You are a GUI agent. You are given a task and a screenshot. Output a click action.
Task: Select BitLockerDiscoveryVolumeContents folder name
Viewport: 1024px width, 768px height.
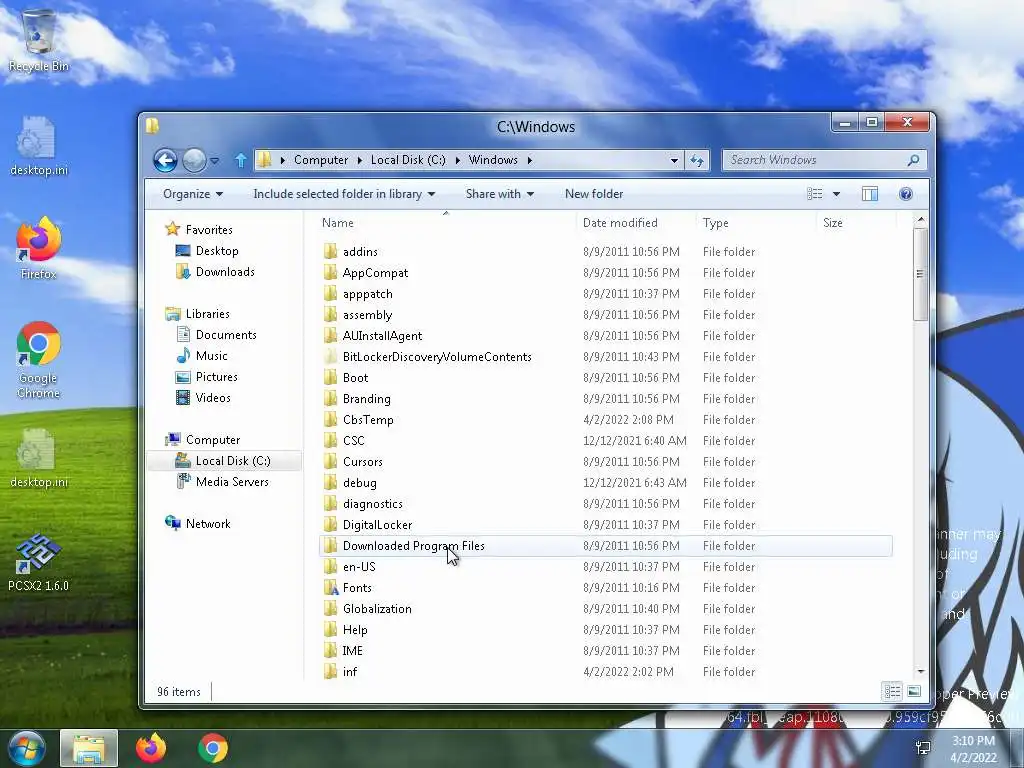(x=437, y=357)
